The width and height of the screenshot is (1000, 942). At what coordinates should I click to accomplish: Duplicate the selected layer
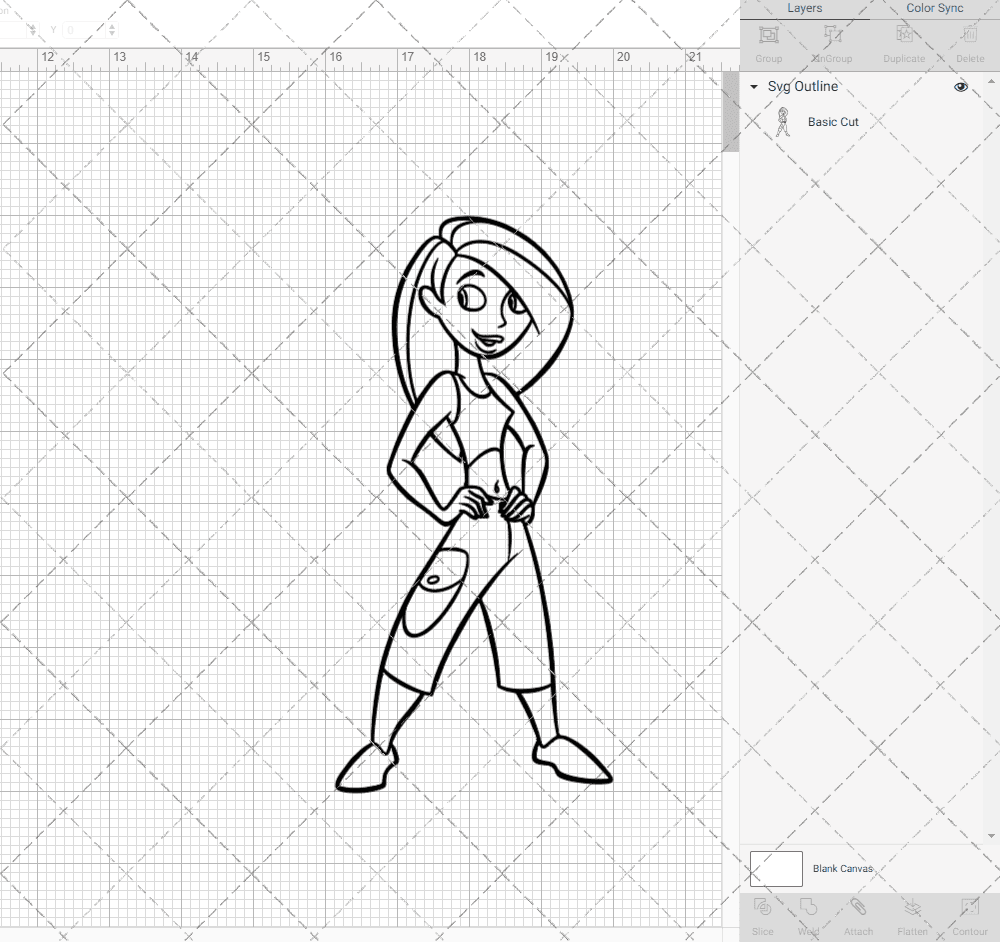coord(903,42)
